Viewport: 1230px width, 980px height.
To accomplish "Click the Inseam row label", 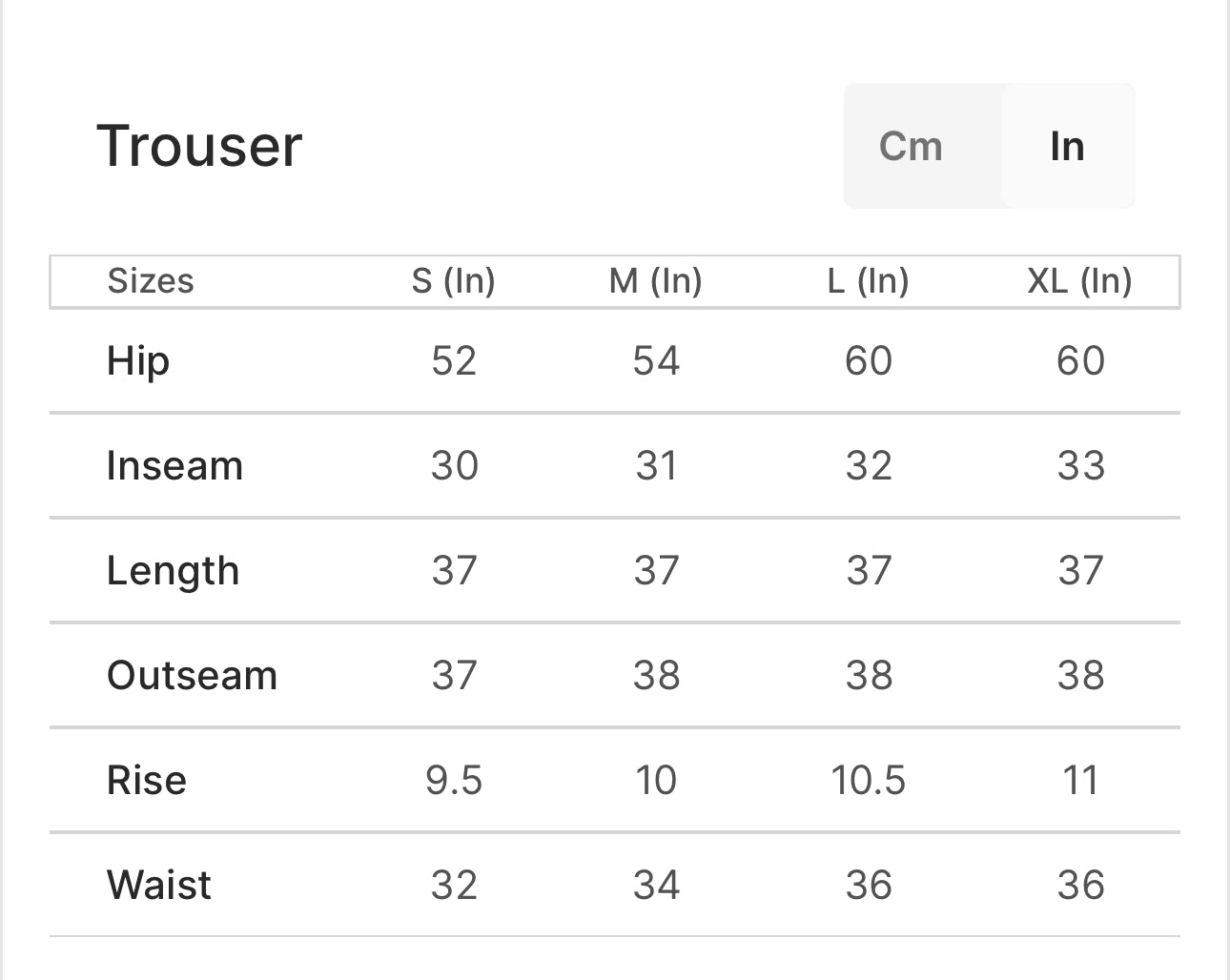I will 174,466.
